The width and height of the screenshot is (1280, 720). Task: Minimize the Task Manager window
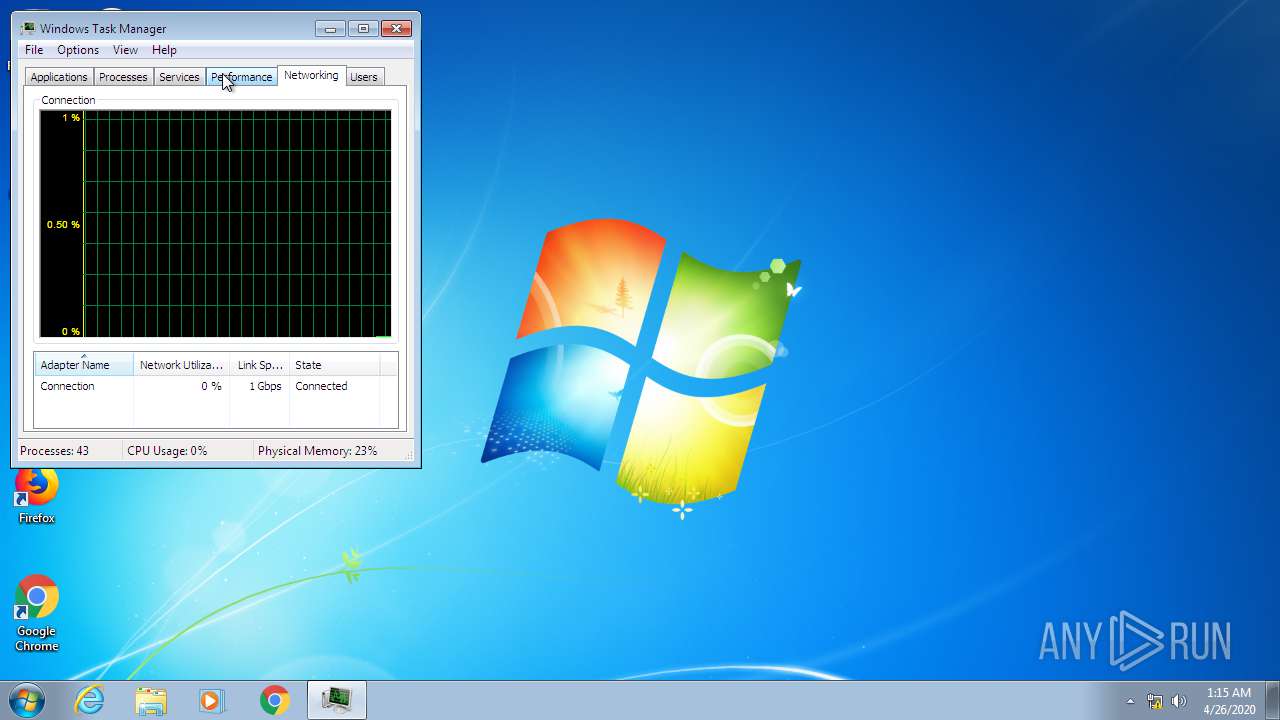330,28
